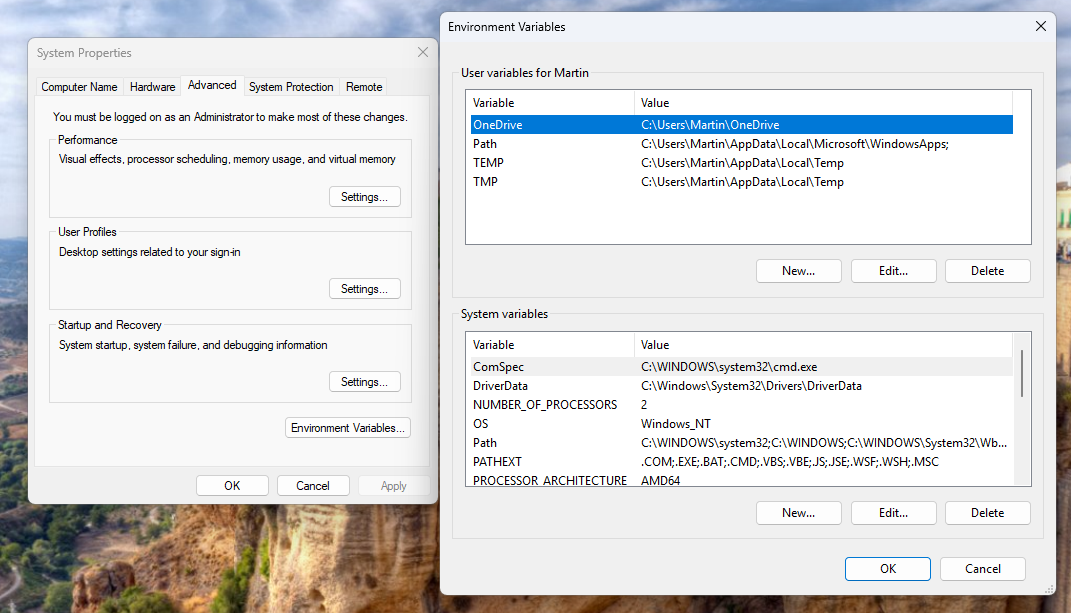Image resolution: width=1071 pixels, height=613 pixels.
Task: Select the user Path variable with WindowsApps value
Action: [742, 144]
